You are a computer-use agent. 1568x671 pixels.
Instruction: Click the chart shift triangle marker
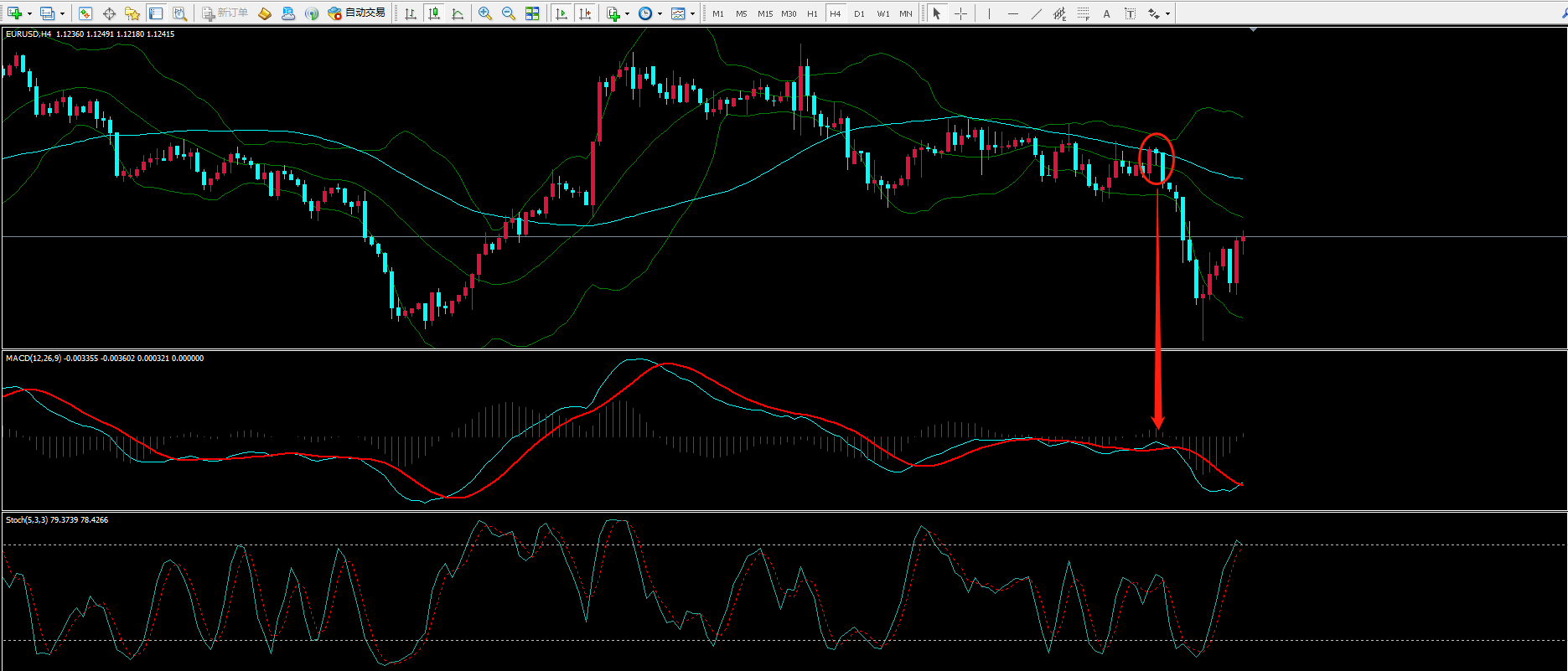(x=1253, y=30)
